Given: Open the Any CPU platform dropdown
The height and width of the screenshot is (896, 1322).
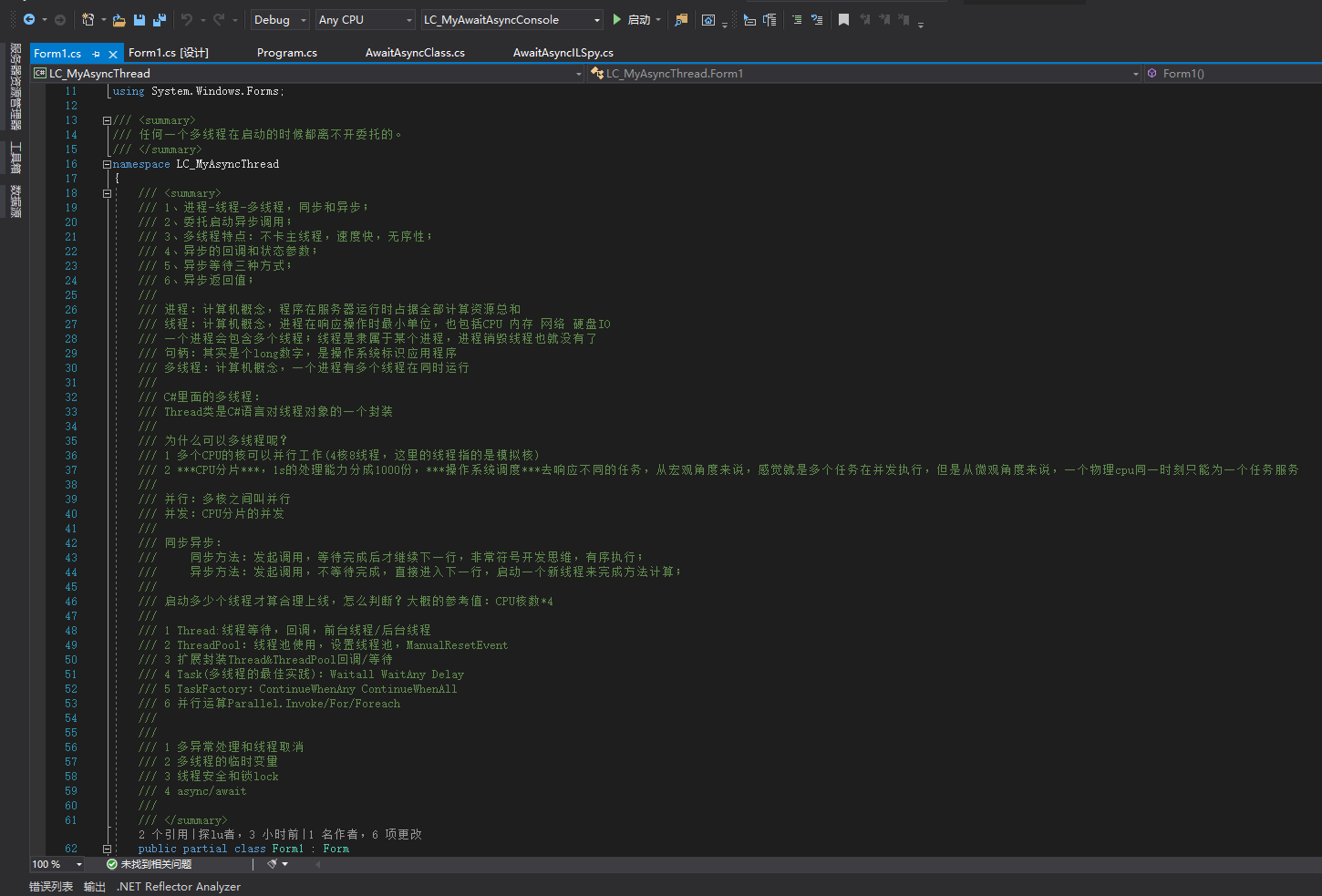Looking at the screenshot, I should tap(366, 19).
